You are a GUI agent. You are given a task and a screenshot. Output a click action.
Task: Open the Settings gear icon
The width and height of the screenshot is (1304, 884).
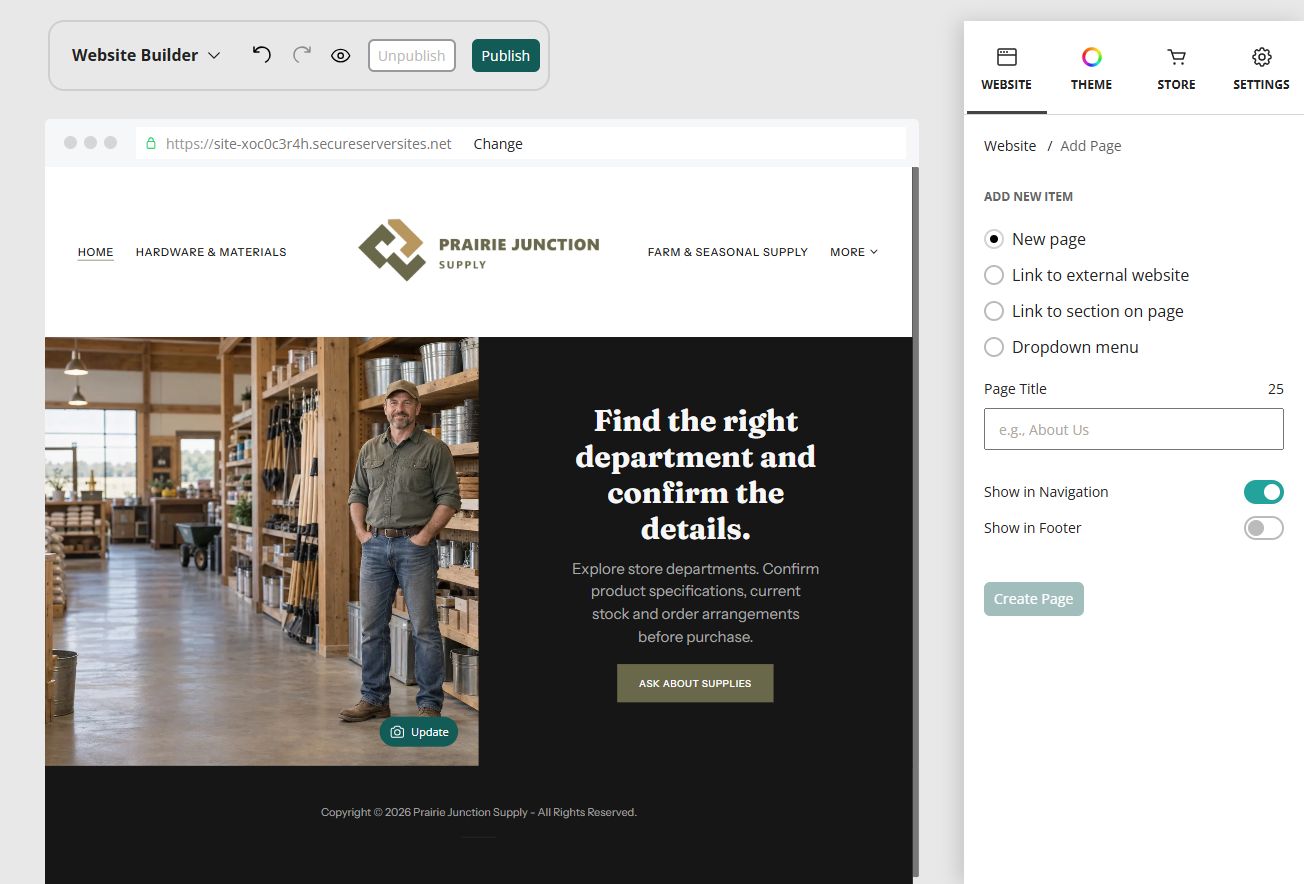click(1261, 57)
